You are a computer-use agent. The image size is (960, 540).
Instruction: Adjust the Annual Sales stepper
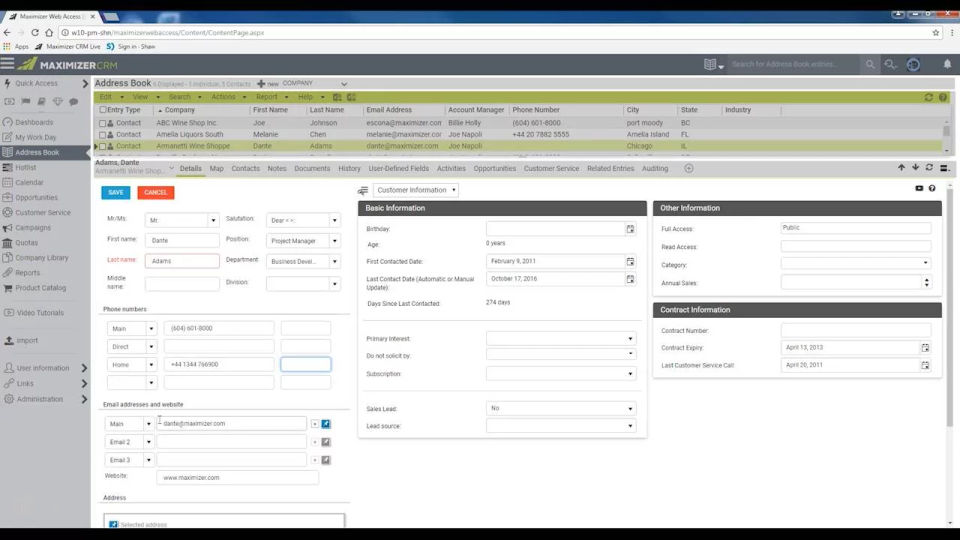point(926,282)
